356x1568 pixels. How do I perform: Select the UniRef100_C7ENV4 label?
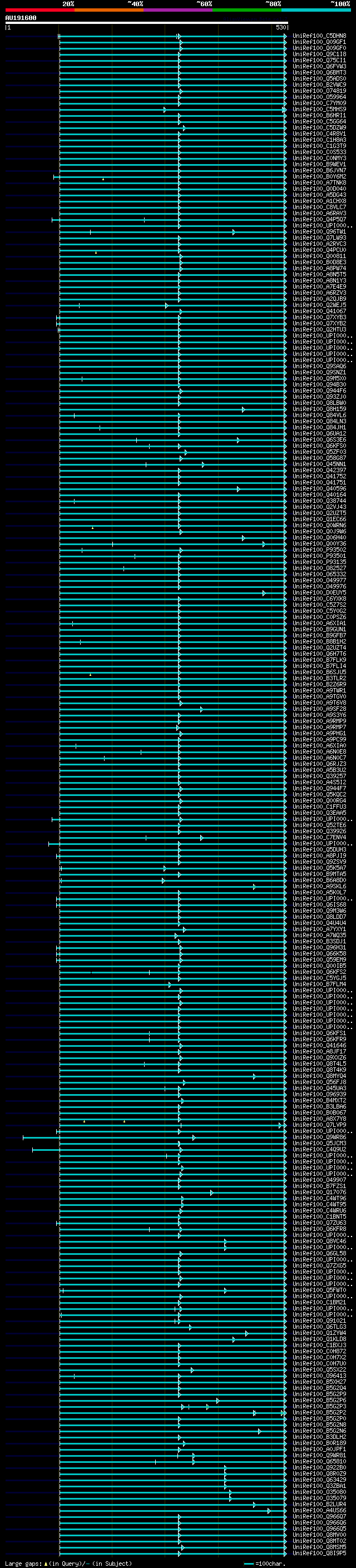click(319, 838)
